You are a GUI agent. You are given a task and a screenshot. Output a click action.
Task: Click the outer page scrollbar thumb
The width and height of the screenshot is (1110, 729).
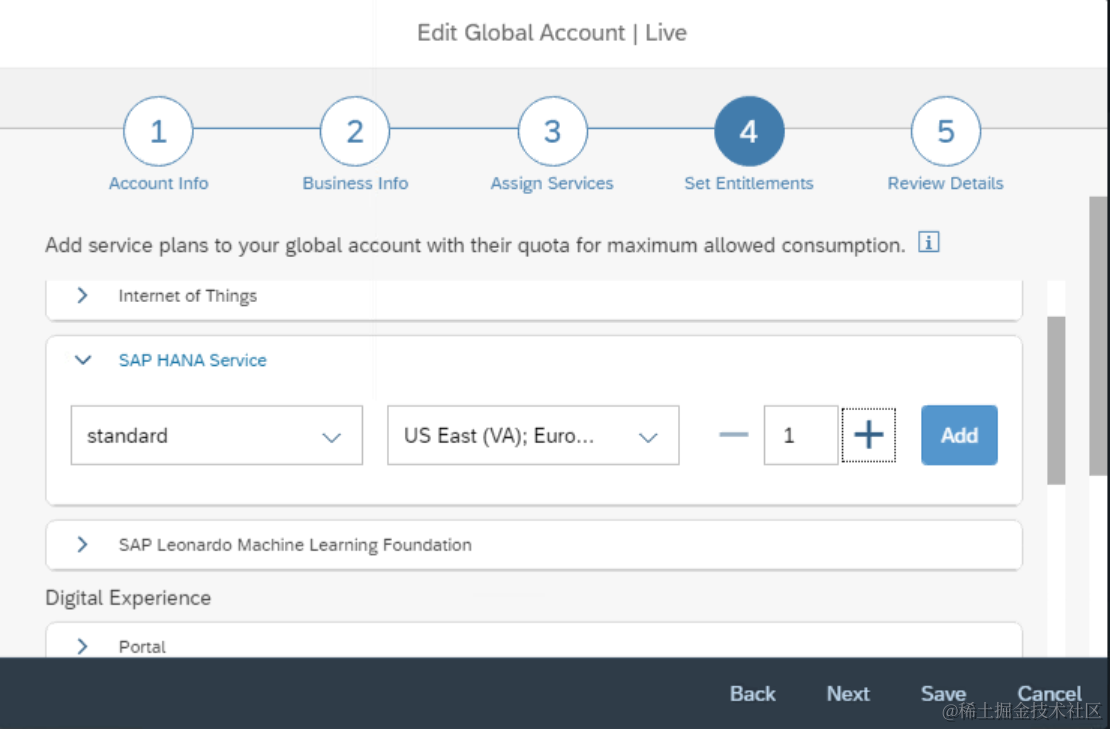[x=1099, y=336]
